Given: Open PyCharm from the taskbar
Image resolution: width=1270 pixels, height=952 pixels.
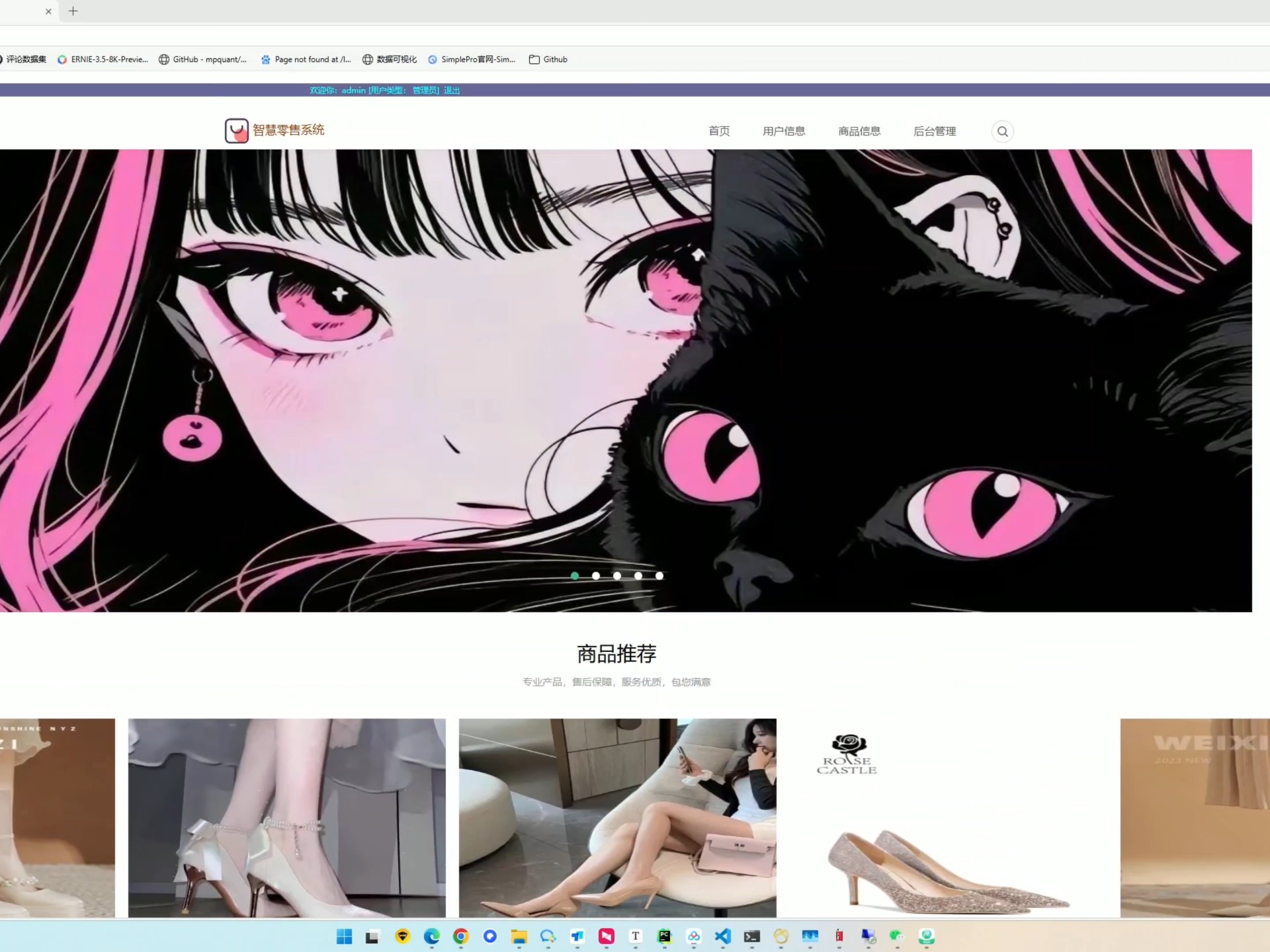Looking at the screenshot, I should click(x=665, y=936).
